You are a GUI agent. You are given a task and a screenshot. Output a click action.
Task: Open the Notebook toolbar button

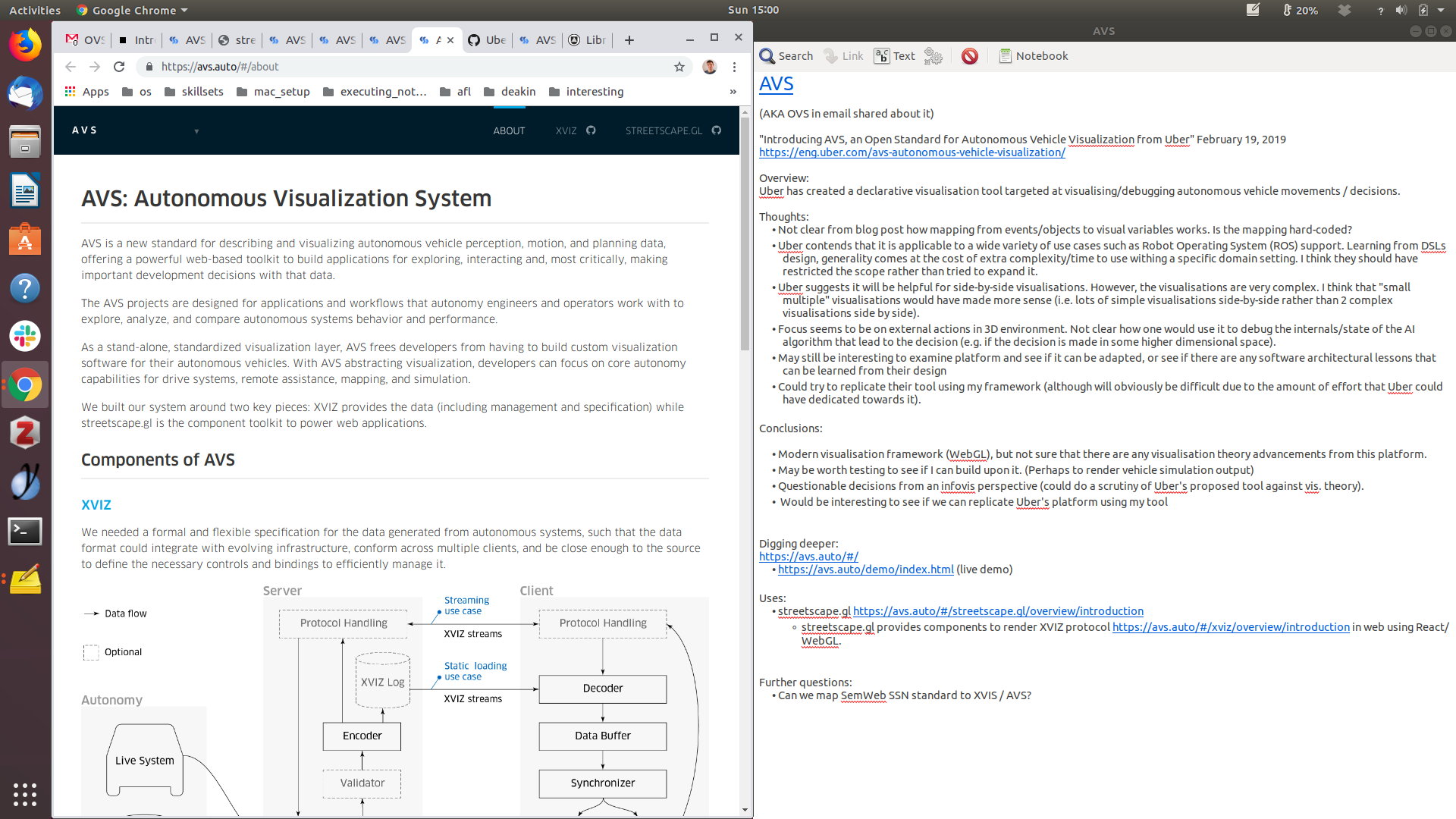[x=1033, y=56]
